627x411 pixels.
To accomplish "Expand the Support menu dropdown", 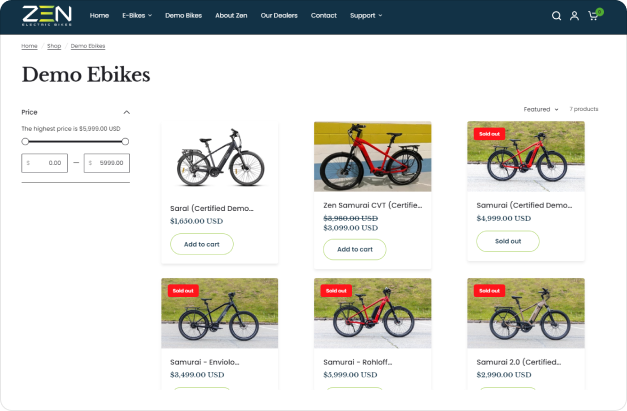I will click(x=366, y=16).
